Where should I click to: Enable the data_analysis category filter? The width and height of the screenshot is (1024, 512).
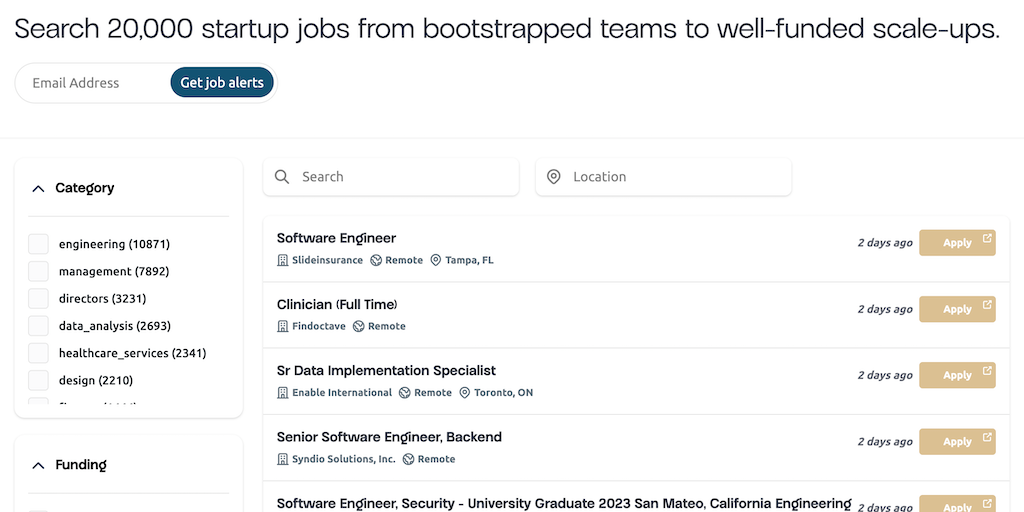(38, 326)
